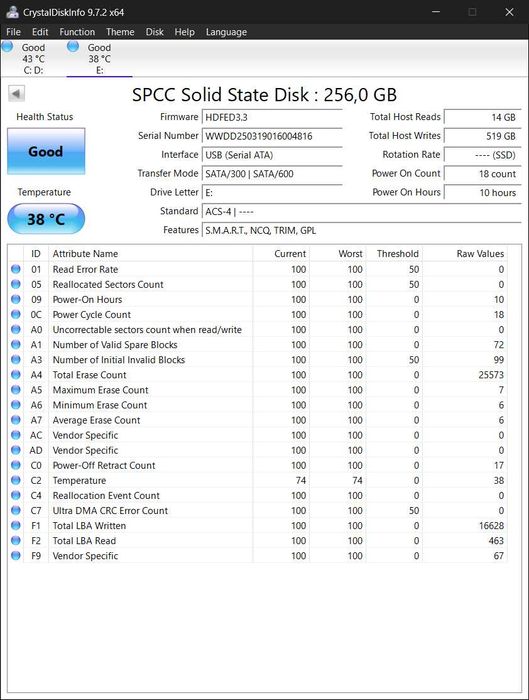The width and height of the screenshot is (529, 700).
Task: Click status icon for Minimum Erase Count
Action: [16, 404]
